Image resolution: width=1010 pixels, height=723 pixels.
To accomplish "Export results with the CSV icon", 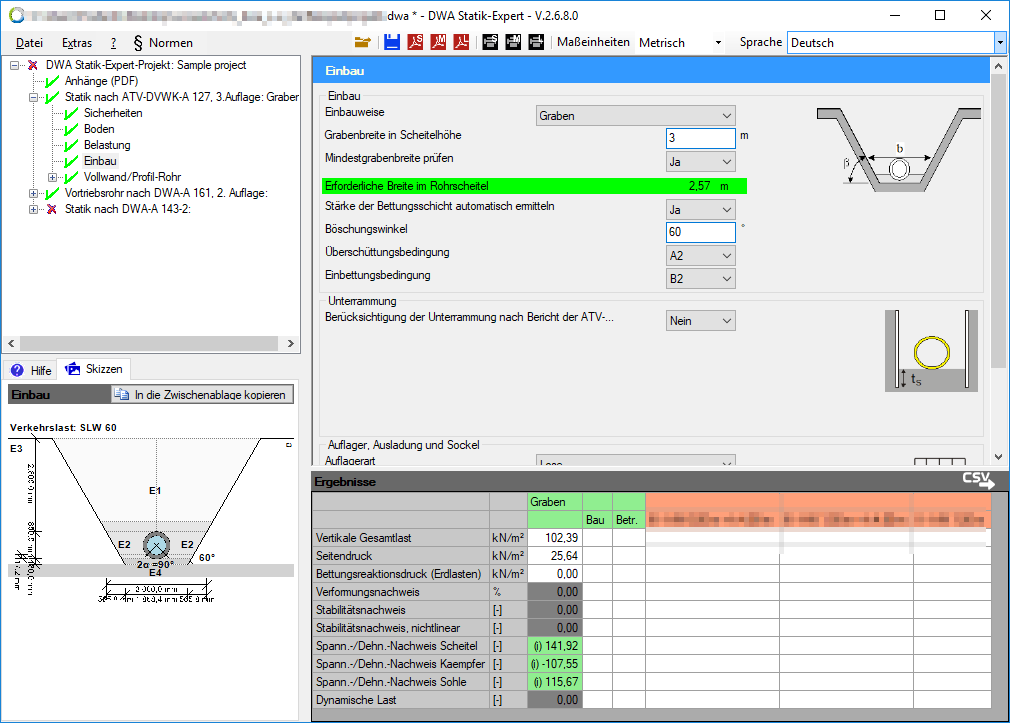I will click(978, 481).
